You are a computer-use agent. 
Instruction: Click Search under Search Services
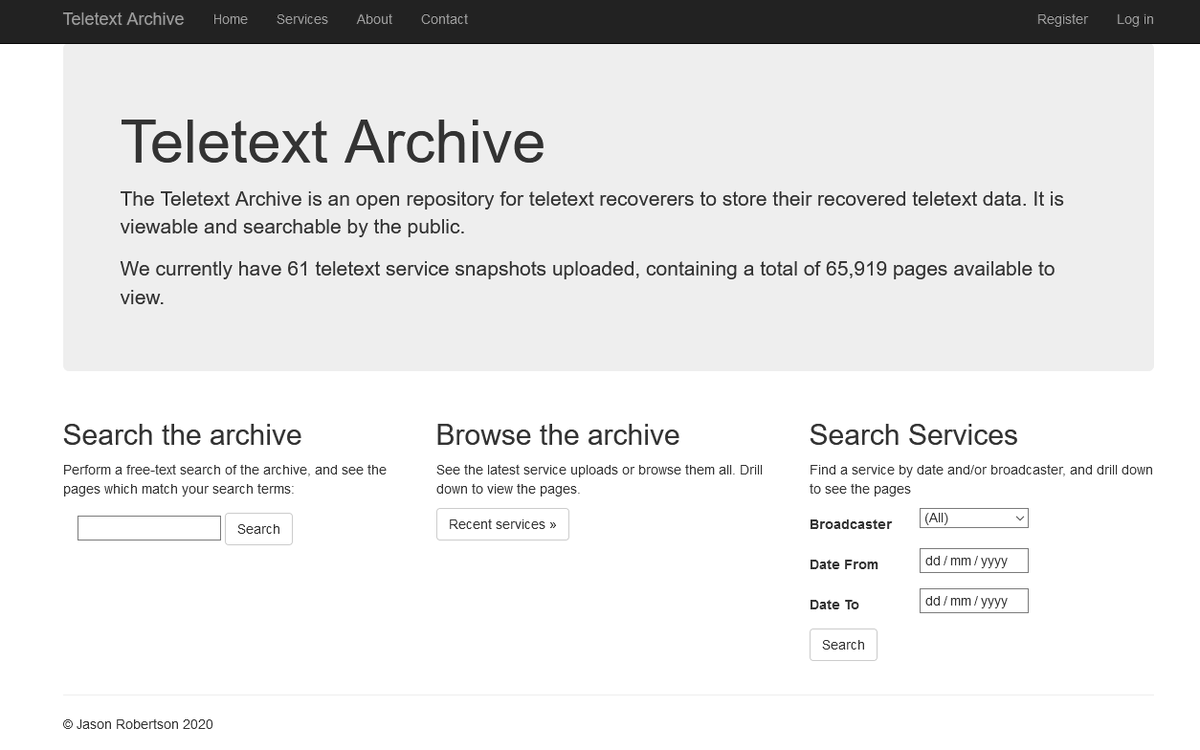pyautogui.click(x=843, y=645)
